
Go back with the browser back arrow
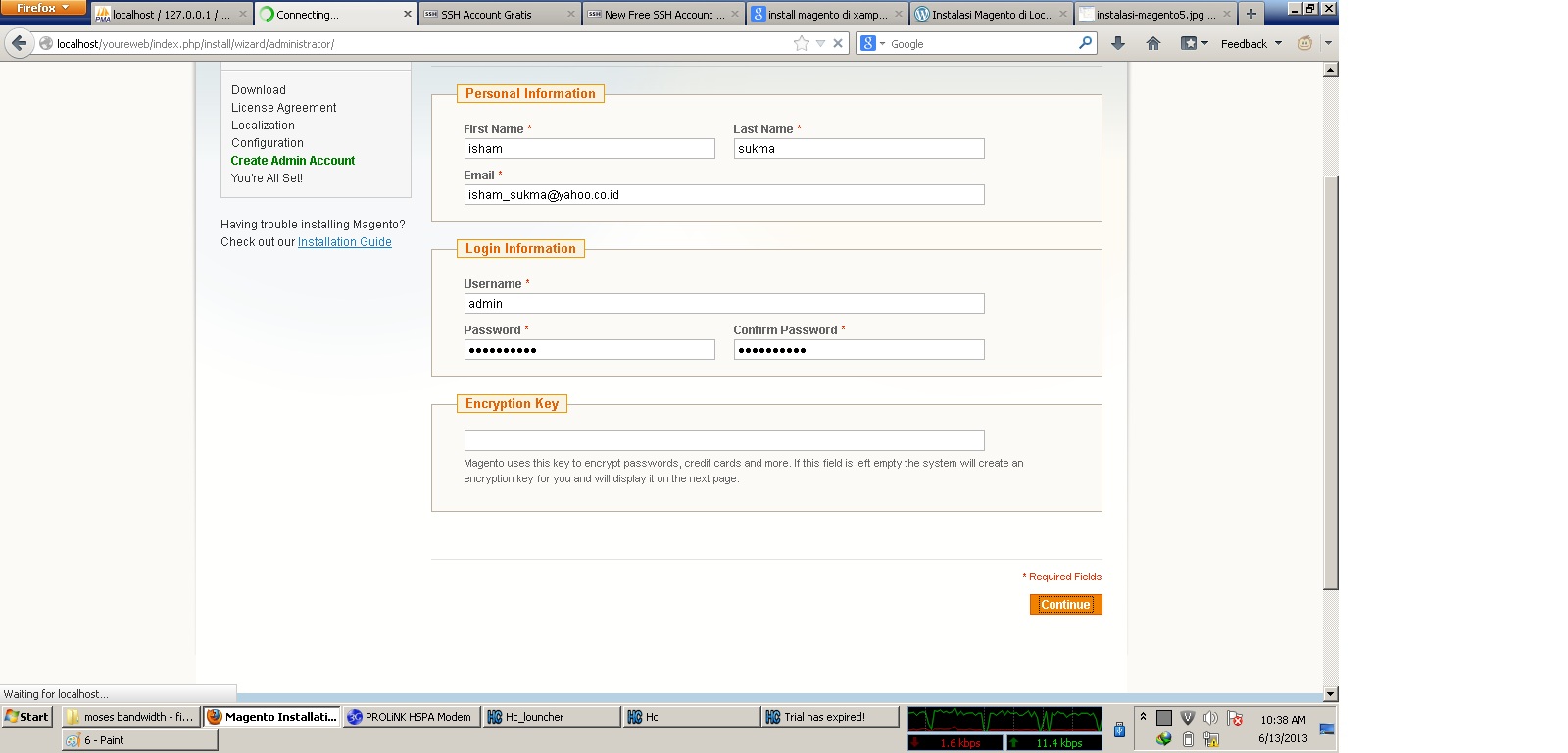pos(19,43)
